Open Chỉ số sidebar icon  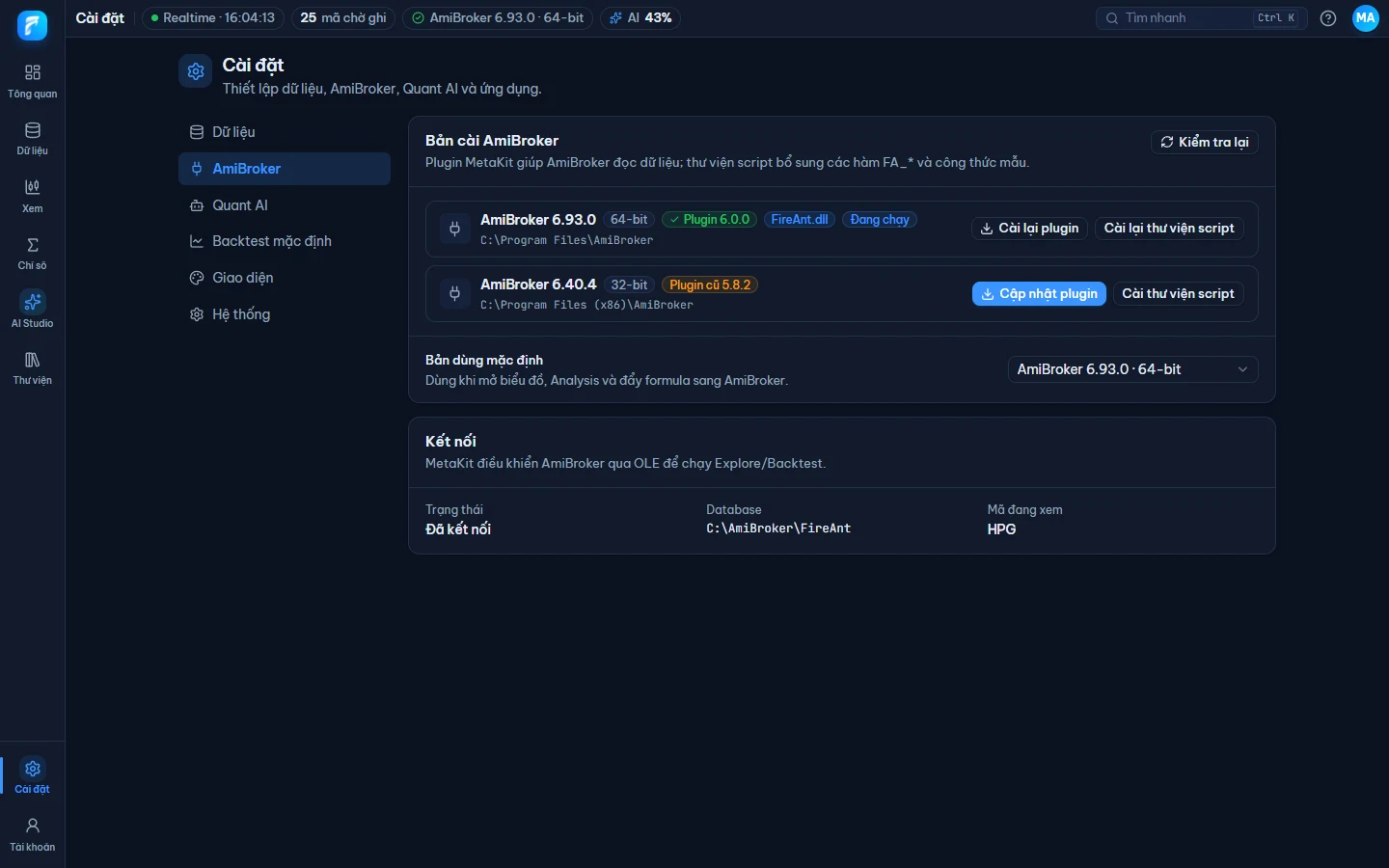tap(32, 254)
